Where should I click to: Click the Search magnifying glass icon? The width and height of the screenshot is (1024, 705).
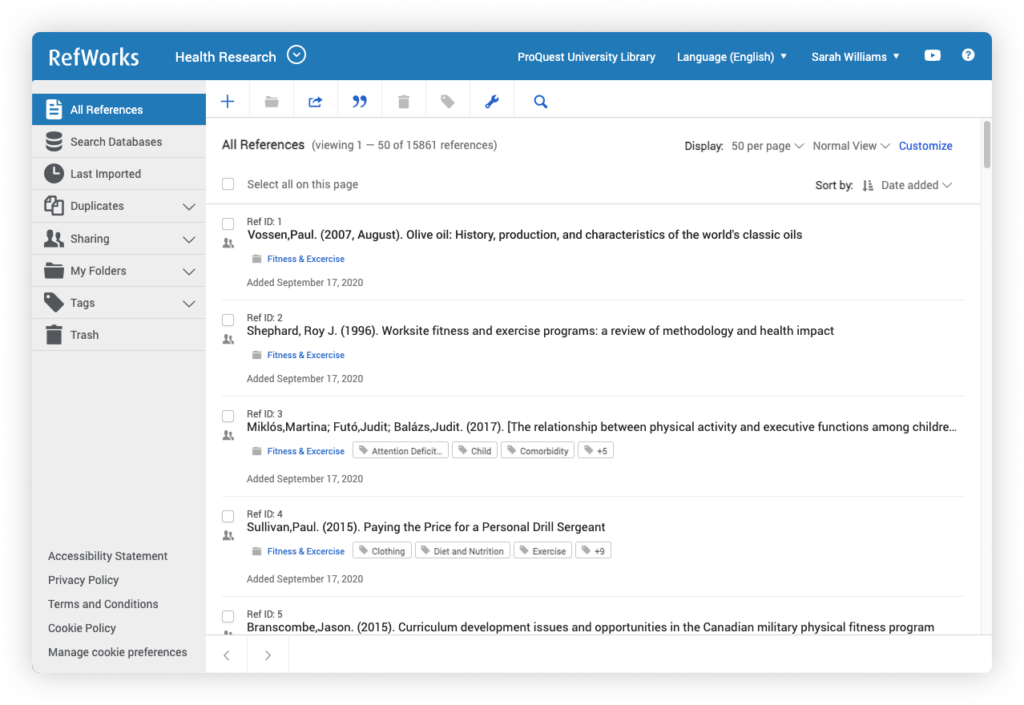540,101
